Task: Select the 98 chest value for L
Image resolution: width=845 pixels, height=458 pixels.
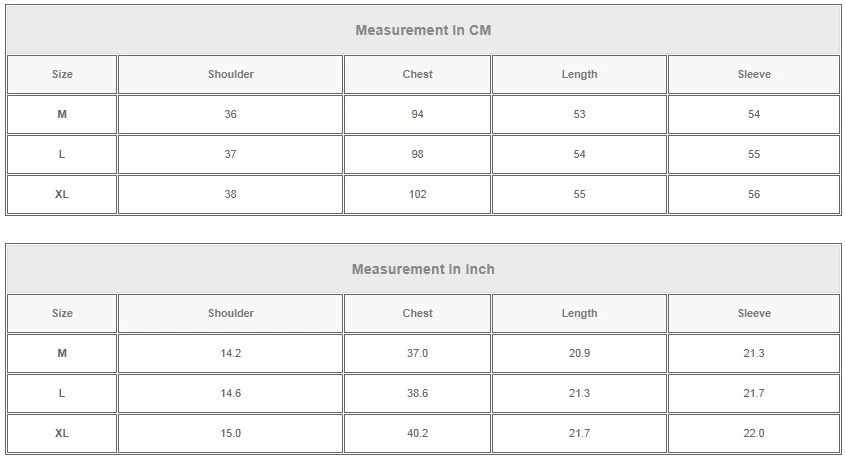Action: coord(418,154)
